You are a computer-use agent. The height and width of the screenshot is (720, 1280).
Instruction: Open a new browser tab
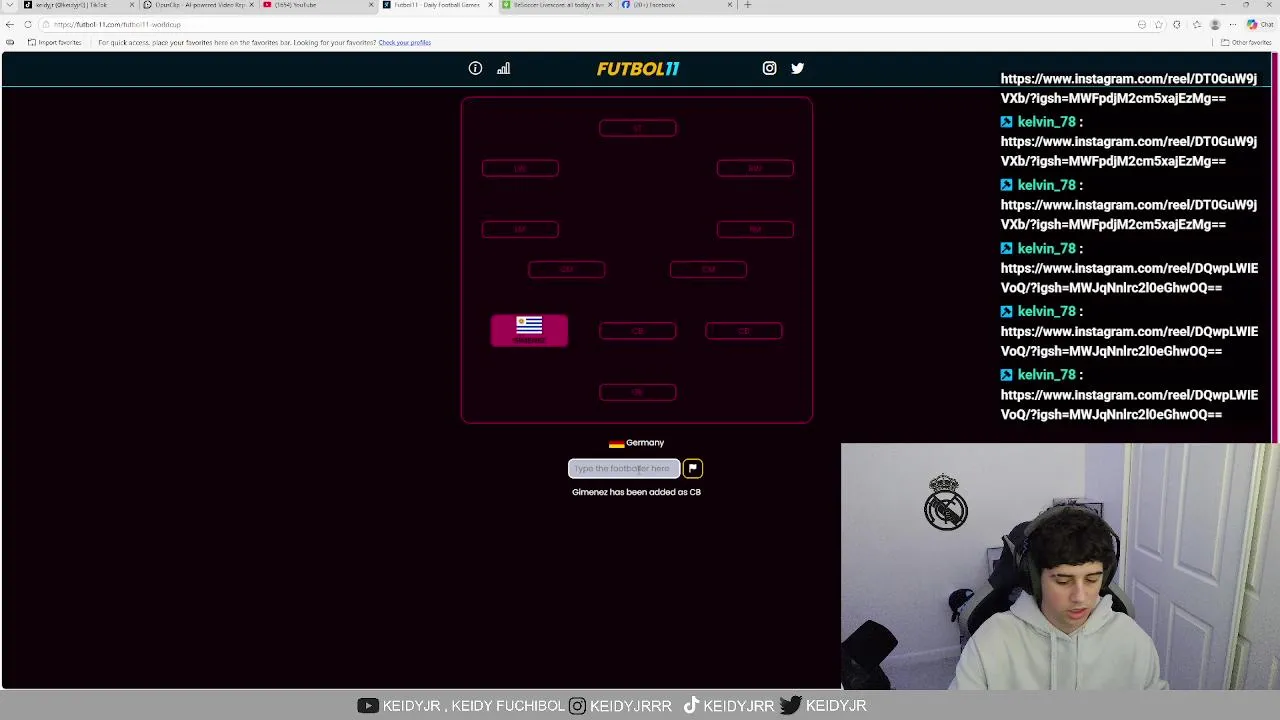point(748,5)
